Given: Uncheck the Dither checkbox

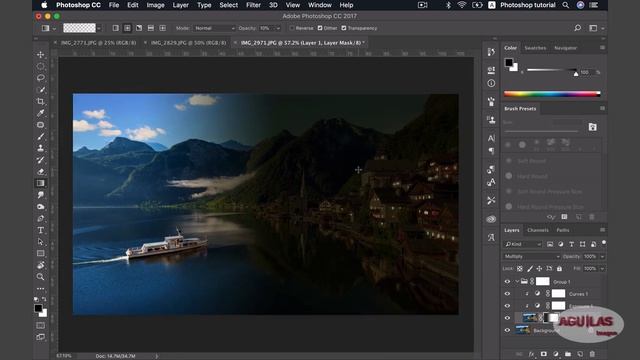Looking at the screenshot, I should click(x=320, y=28).
